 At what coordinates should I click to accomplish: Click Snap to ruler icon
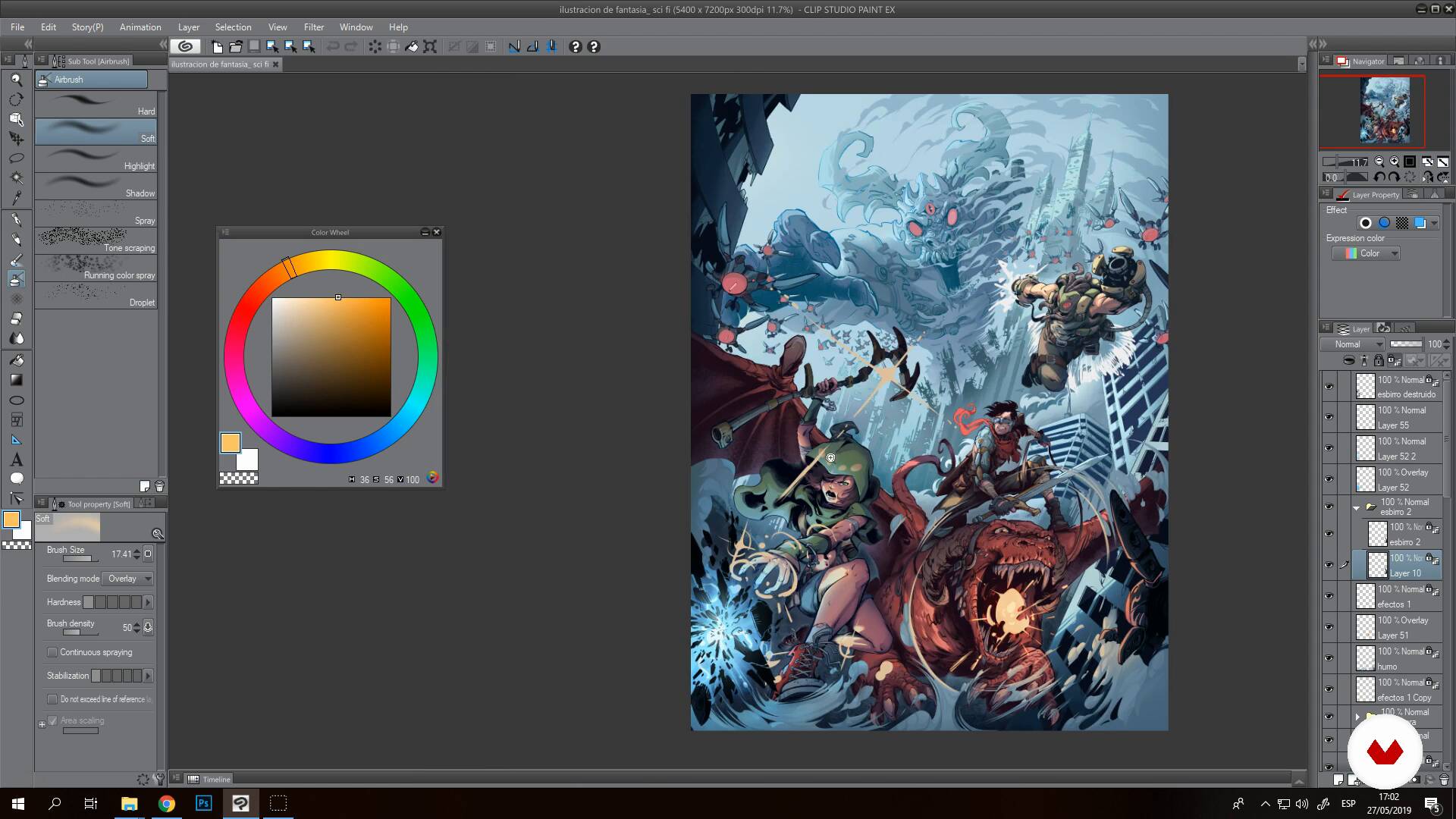click(514, 46)
